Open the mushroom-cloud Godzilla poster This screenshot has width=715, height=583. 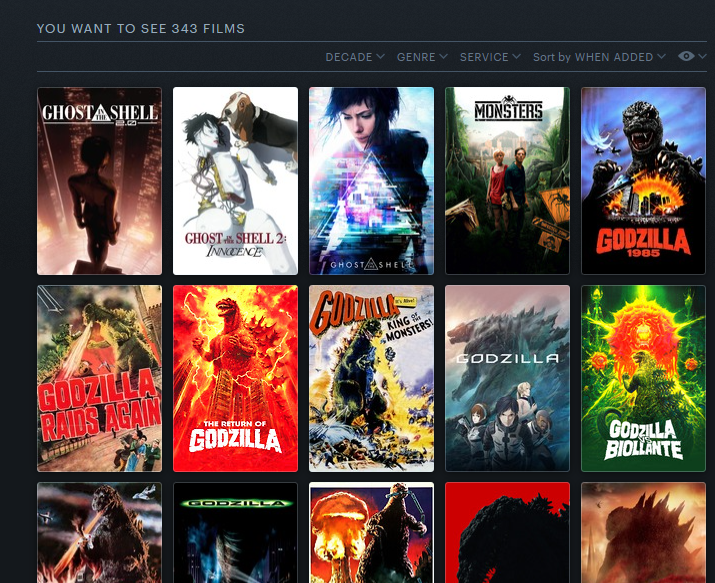tap(371, 532)
